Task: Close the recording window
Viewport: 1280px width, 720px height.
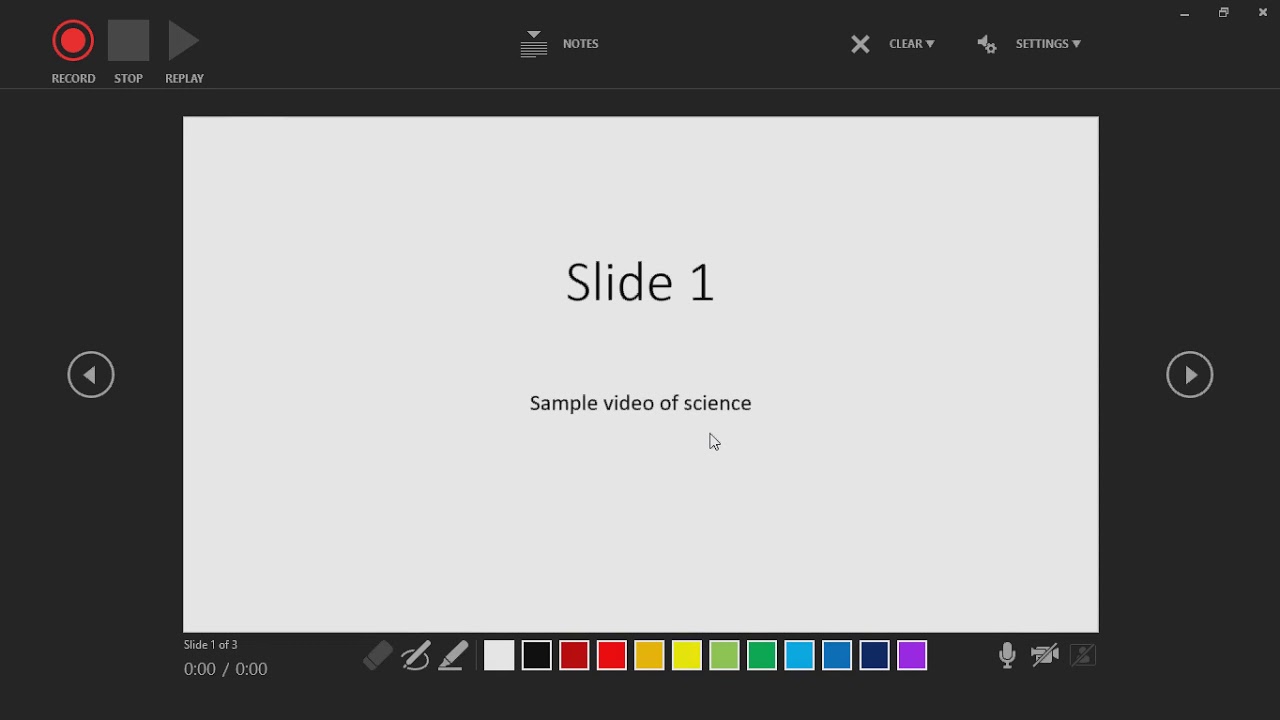Action: pyautogui.click(x=1263, y=13)
